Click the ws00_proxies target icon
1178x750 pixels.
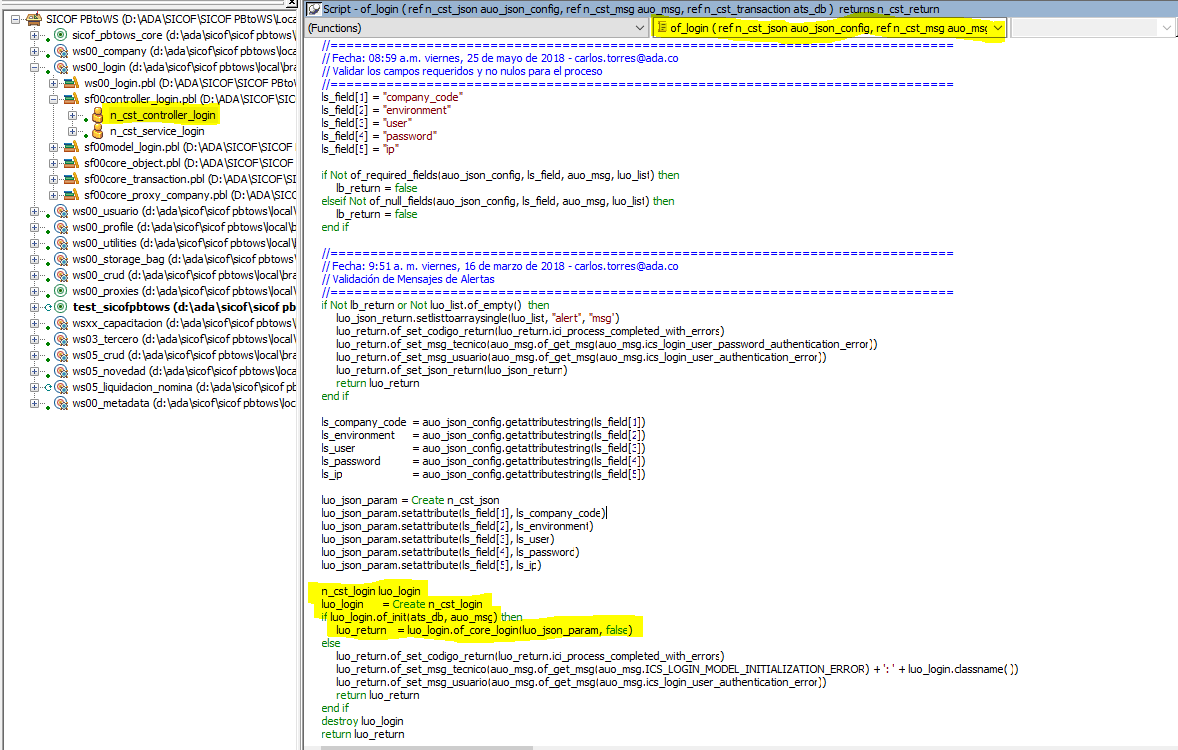60,291
